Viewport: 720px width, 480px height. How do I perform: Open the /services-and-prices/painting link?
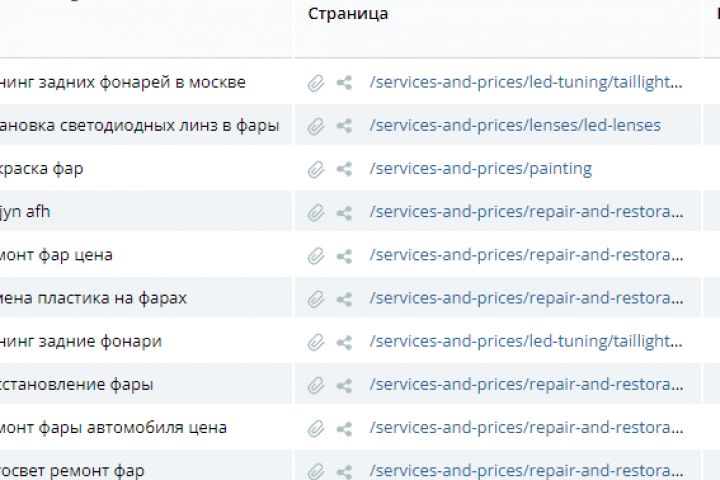click(x=480, y=169)
